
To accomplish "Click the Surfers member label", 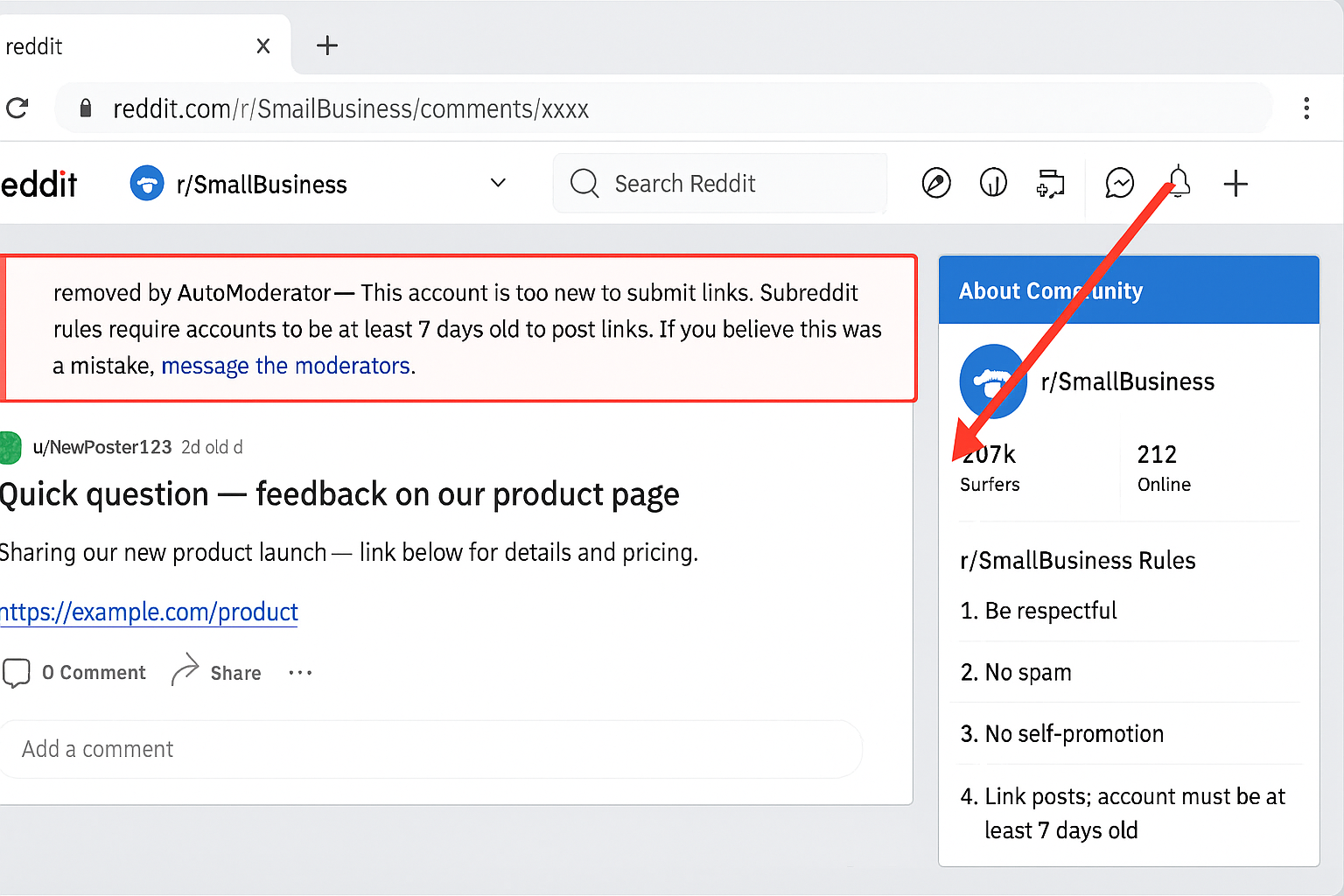I will tap(990, 485).
